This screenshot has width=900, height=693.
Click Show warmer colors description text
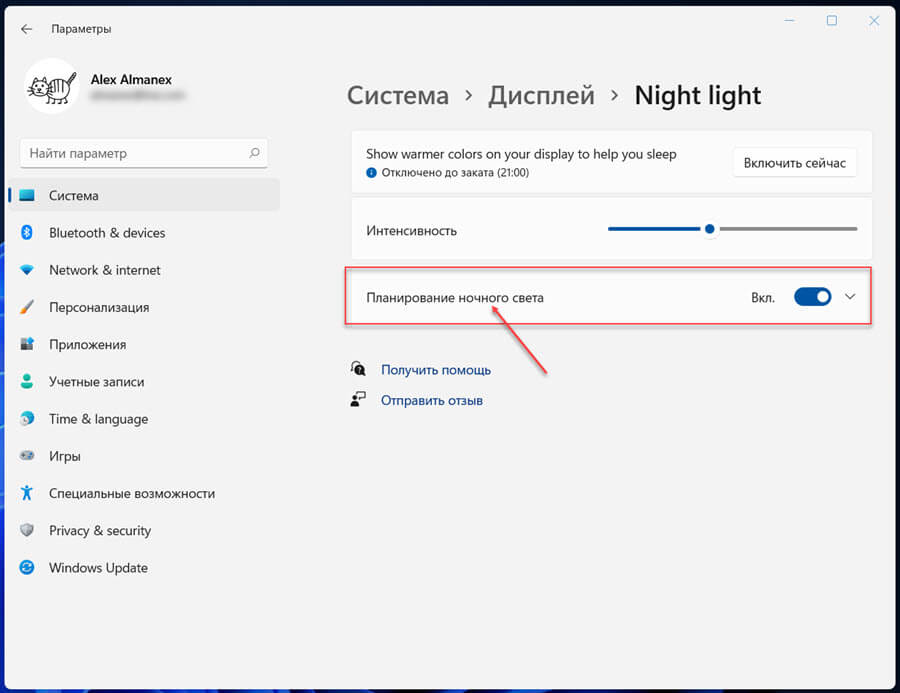[521, 154]
